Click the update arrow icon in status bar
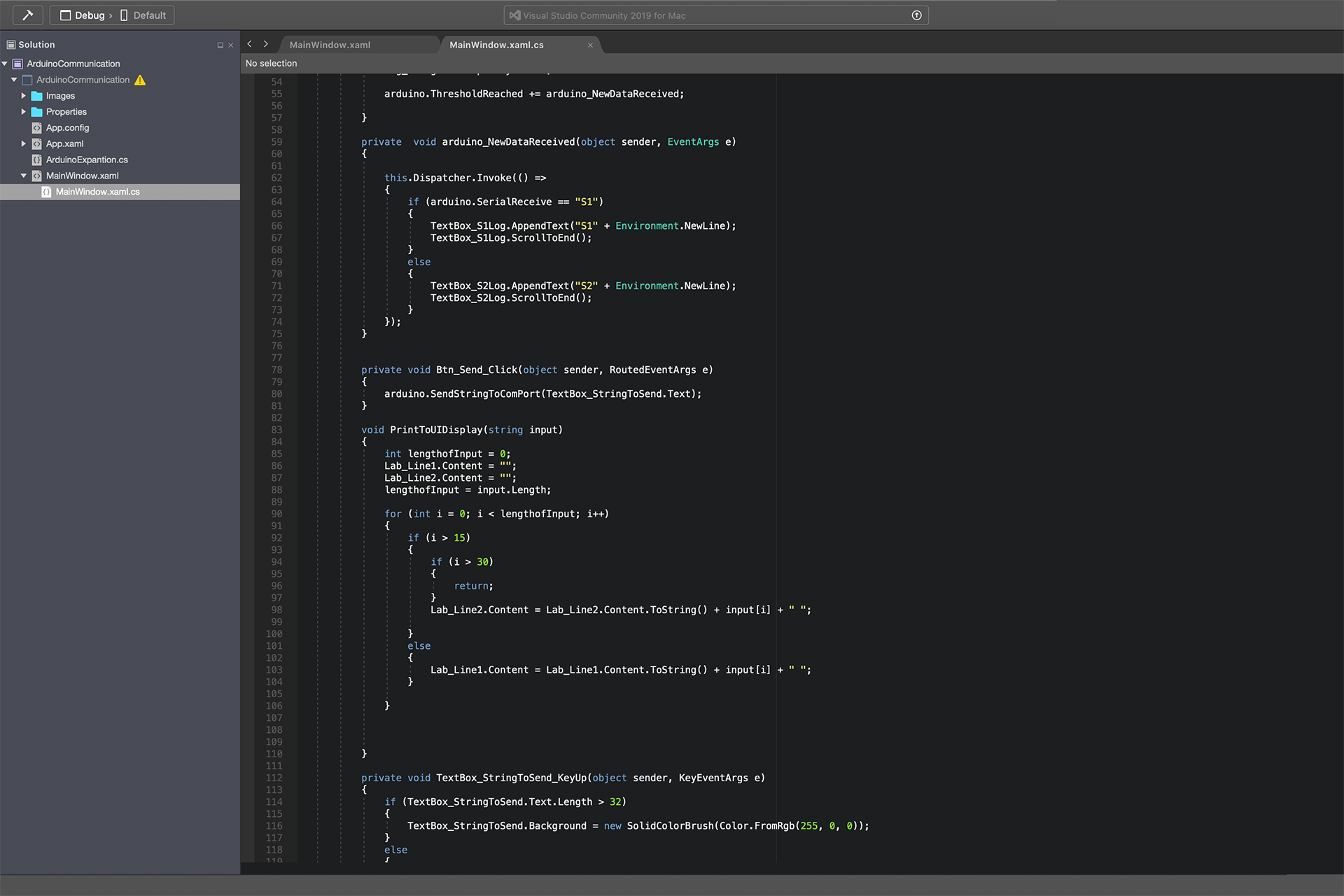This screenshot has height=896, width=1344. [916, 15]
